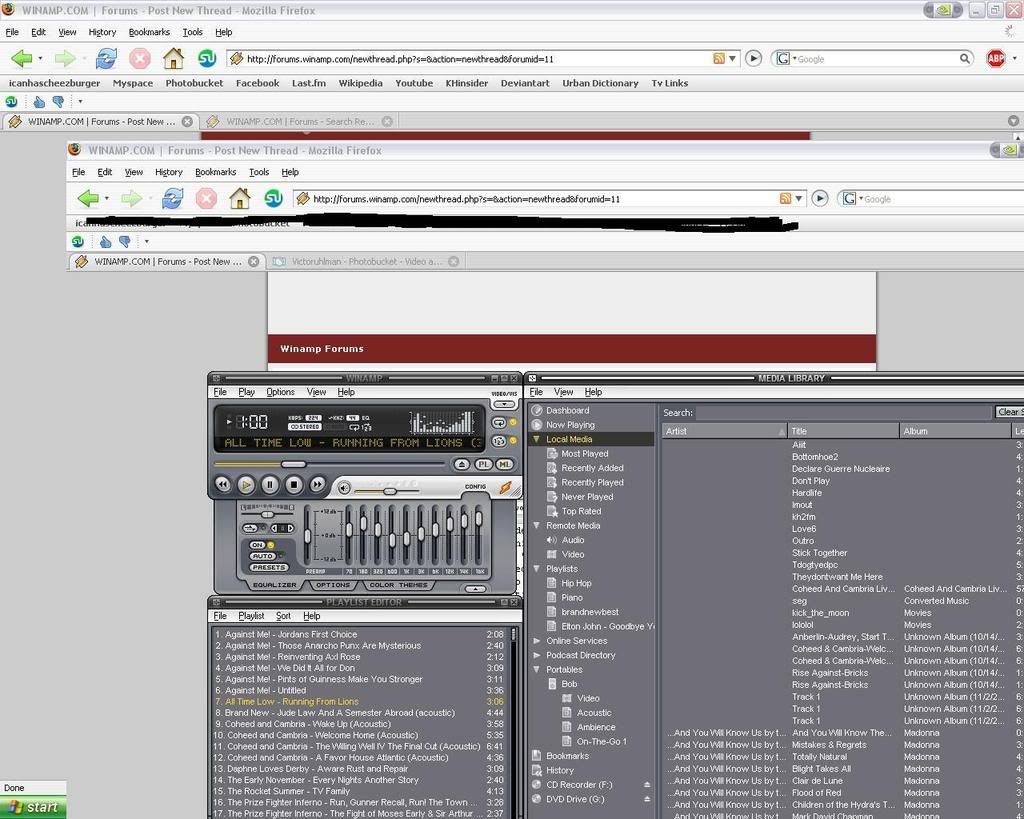Open Last.fm bookmark link
Viewport: 1024px width, 819px height.
308,83
